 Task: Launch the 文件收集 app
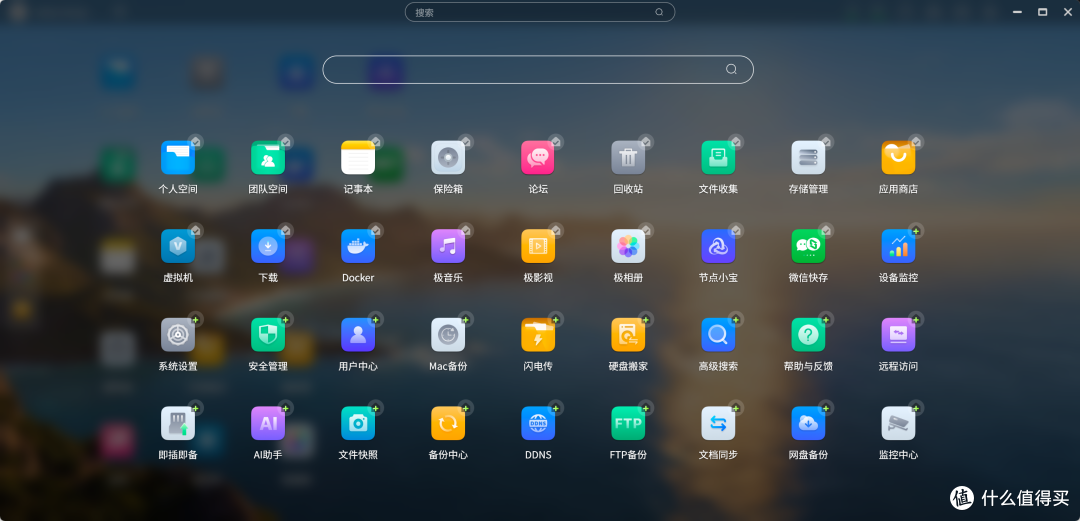point(718,158)
